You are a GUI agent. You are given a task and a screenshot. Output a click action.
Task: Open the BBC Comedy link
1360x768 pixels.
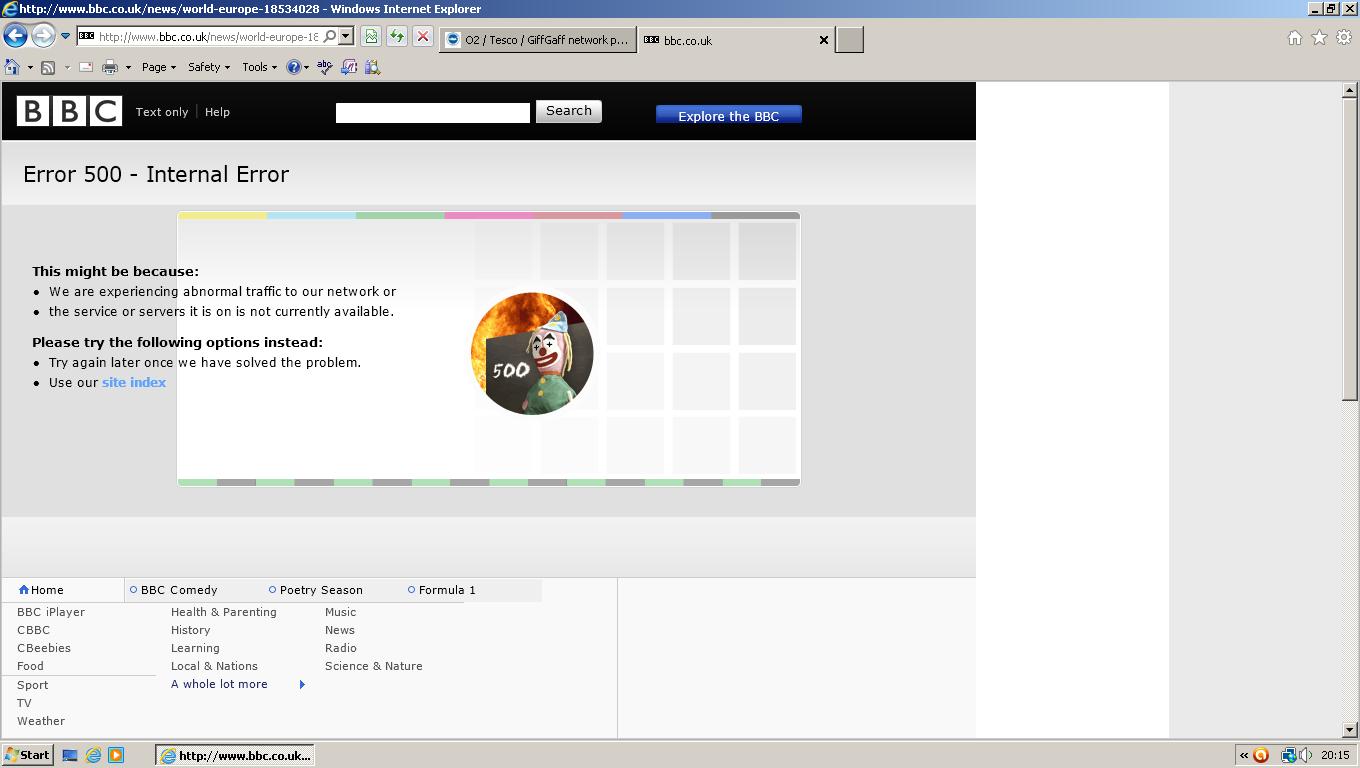179,590
